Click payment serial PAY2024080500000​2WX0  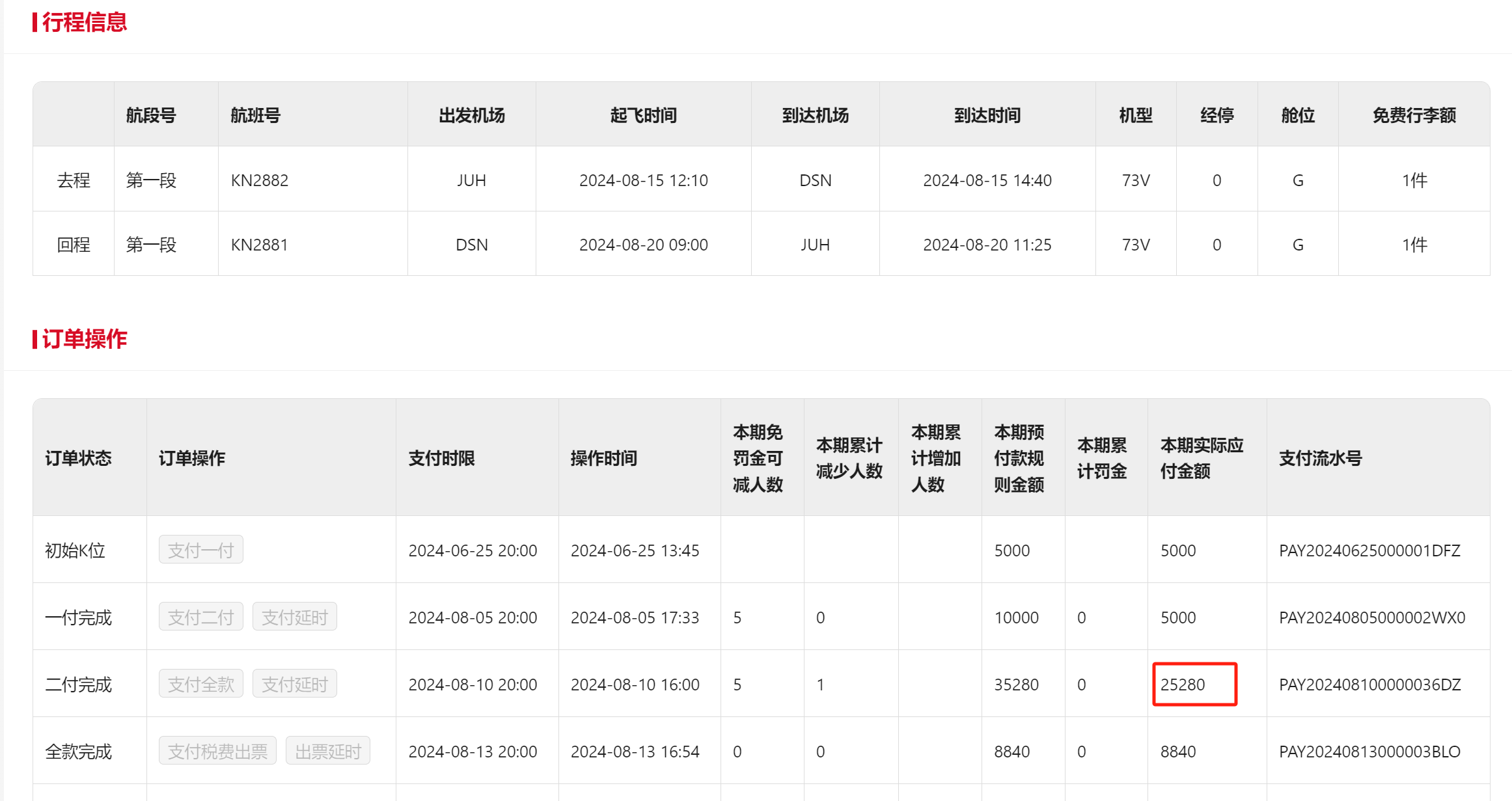[x=1372, y=618]
